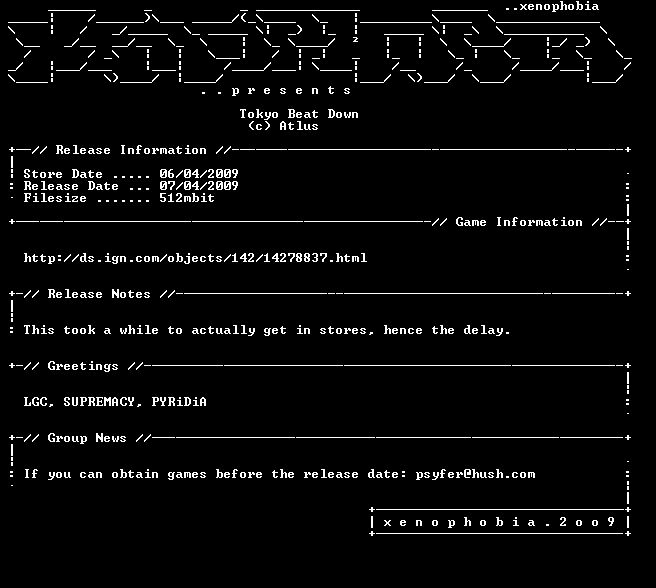This screenshot has width=656, height=588.
Task: Click the text 'If you can obtain games before the release date:'
Action: (x=215, y=474)
